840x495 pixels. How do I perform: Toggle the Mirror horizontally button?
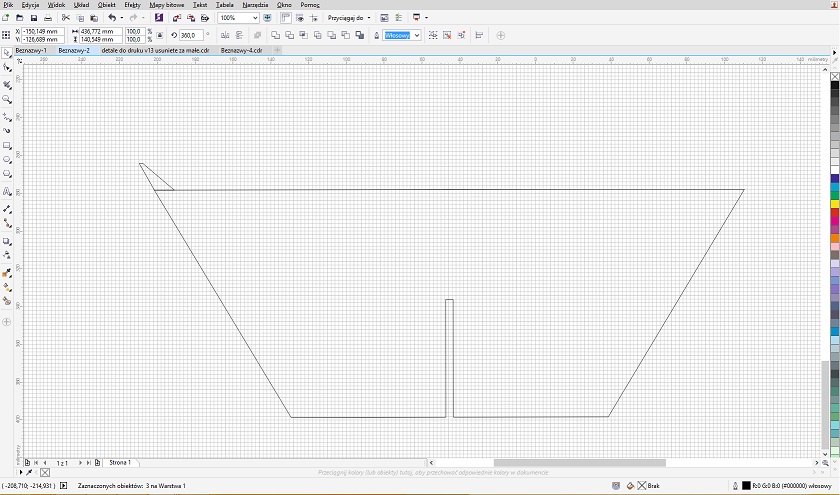[222, 35]
